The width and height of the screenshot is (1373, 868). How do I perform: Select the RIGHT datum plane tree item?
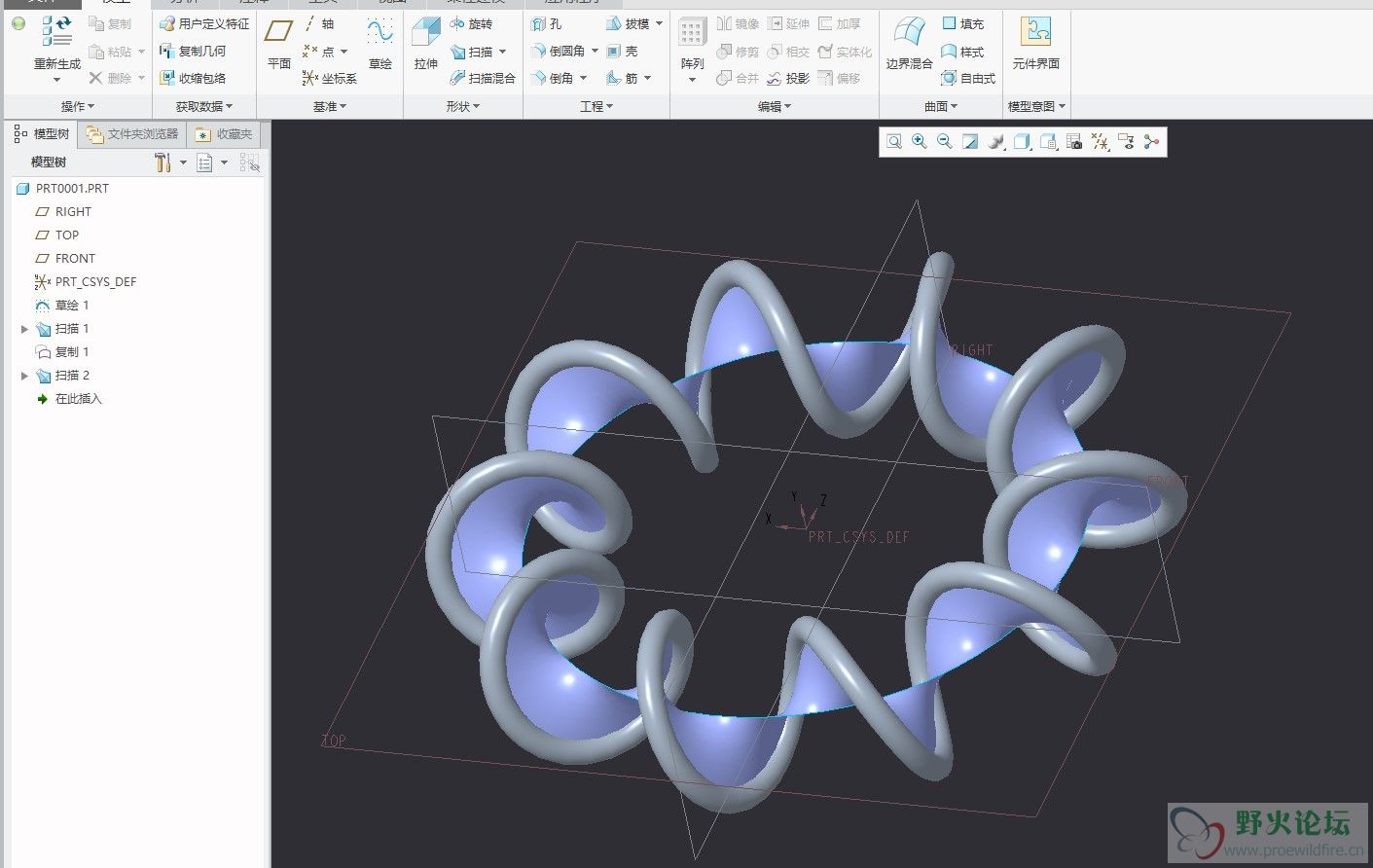tap(63, 212)
